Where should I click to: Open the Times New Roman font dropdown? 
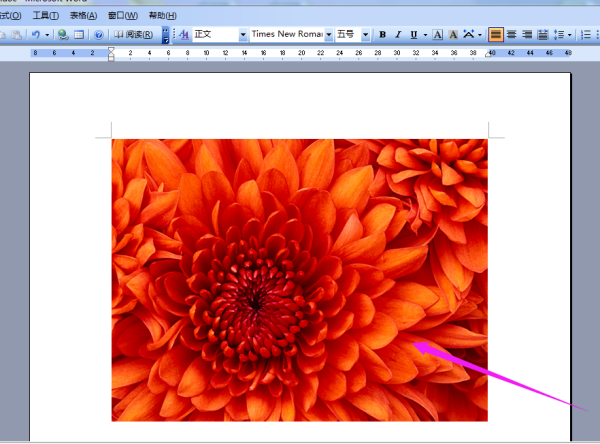point(328,34)
